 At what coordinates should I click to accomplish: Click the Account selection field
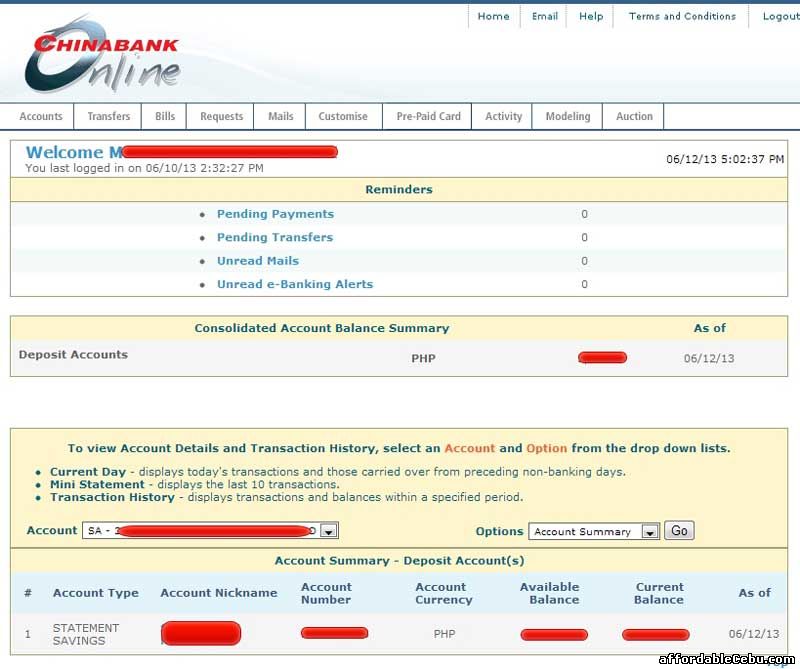pyautogui.click(x=210, y=531)
